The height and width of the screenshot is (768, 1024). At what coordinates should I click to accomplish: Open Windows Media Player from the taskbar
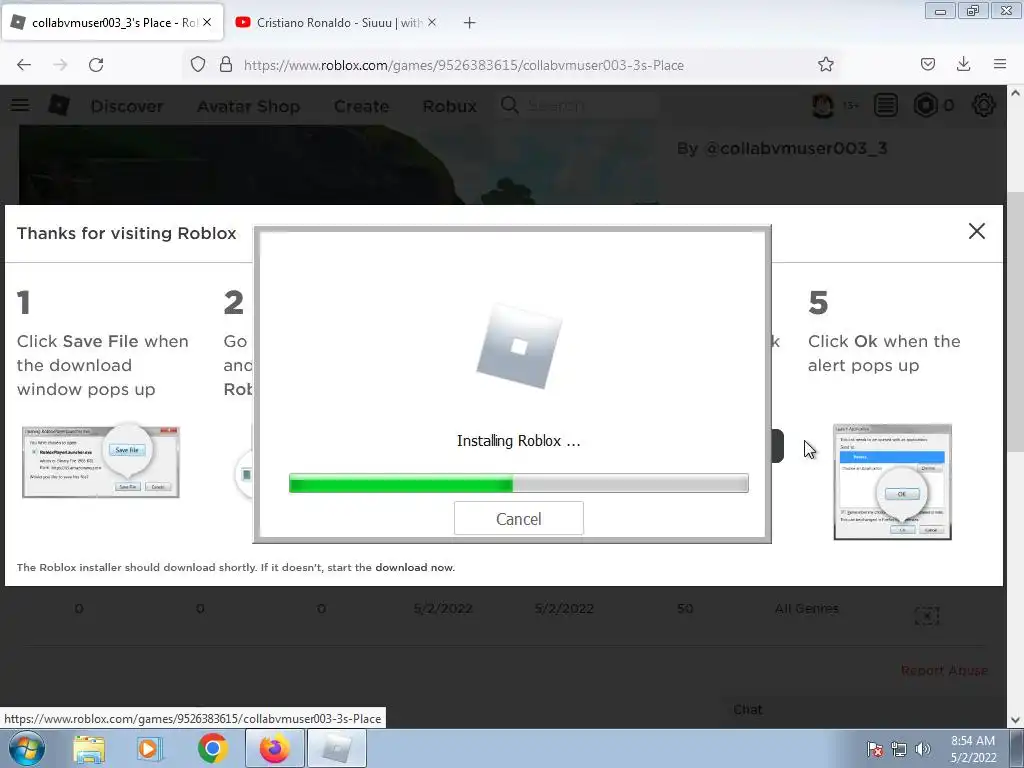pyautogui.click(x=150, y=748)
